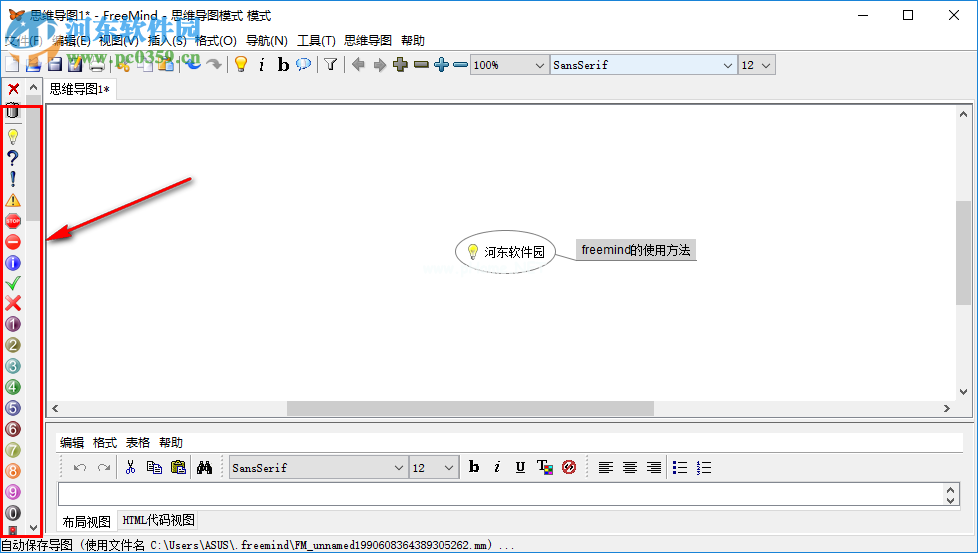Apply the green check mark icon
This screenshot has width=978, height=553.
click(13, 284)
